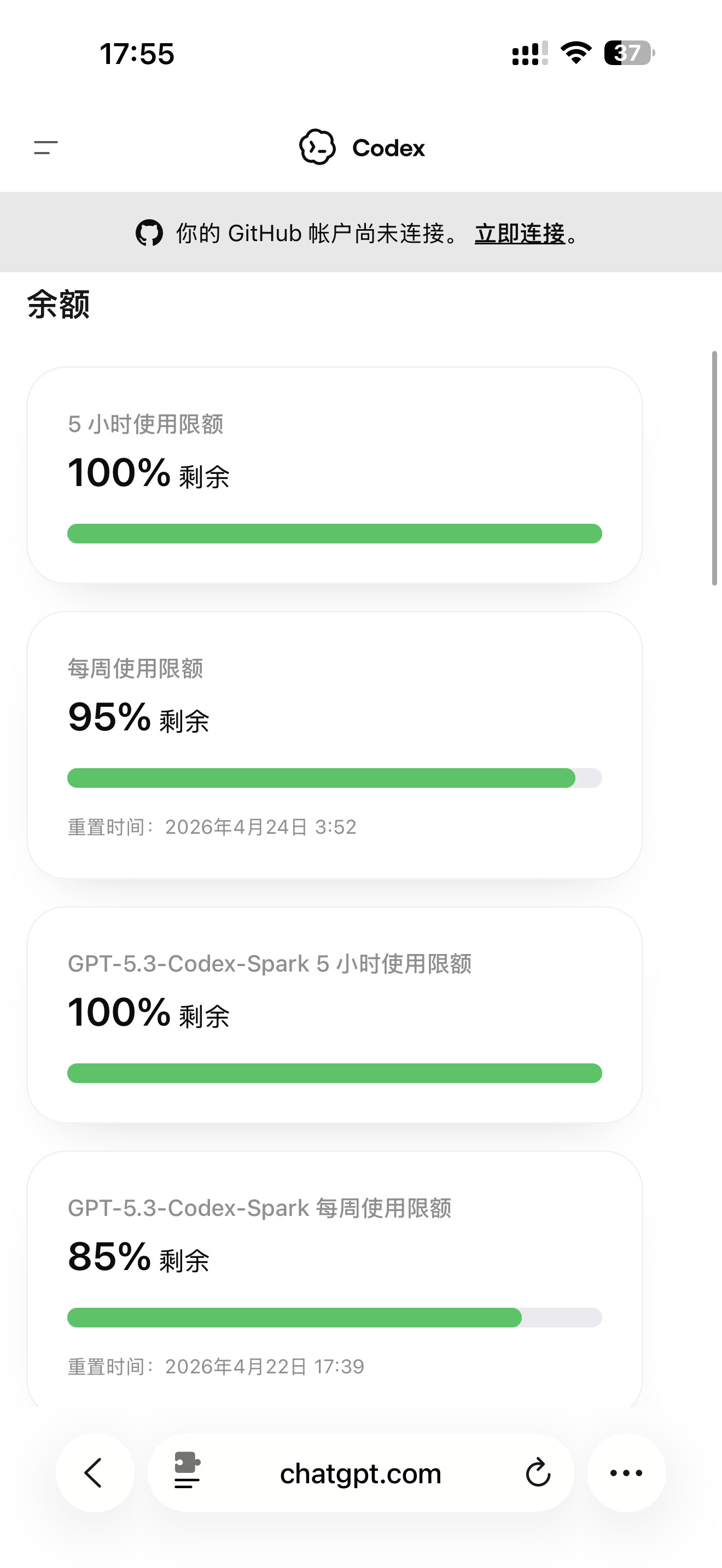Click the 每周使用限额 95% progress bar

(x=334, y=778)
